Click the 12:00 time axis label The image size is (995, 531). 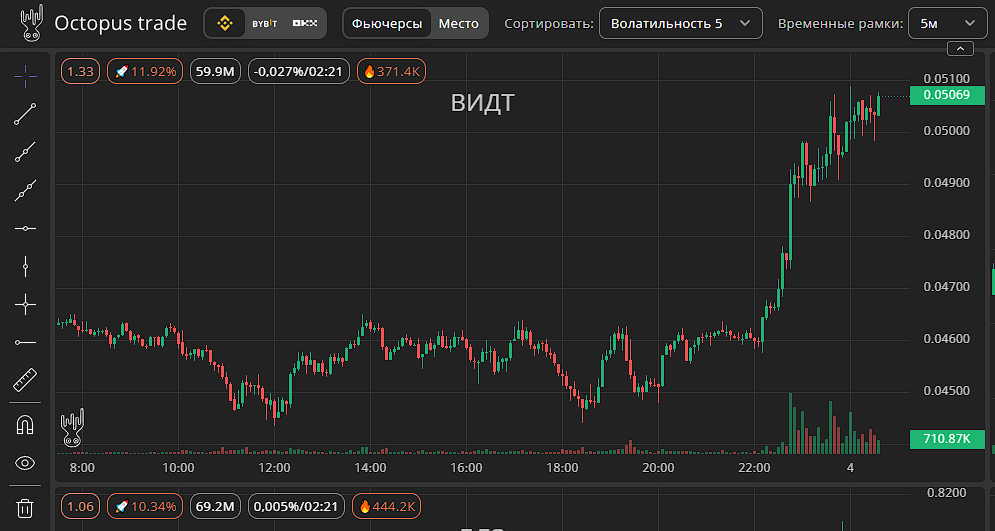point(274,468)
